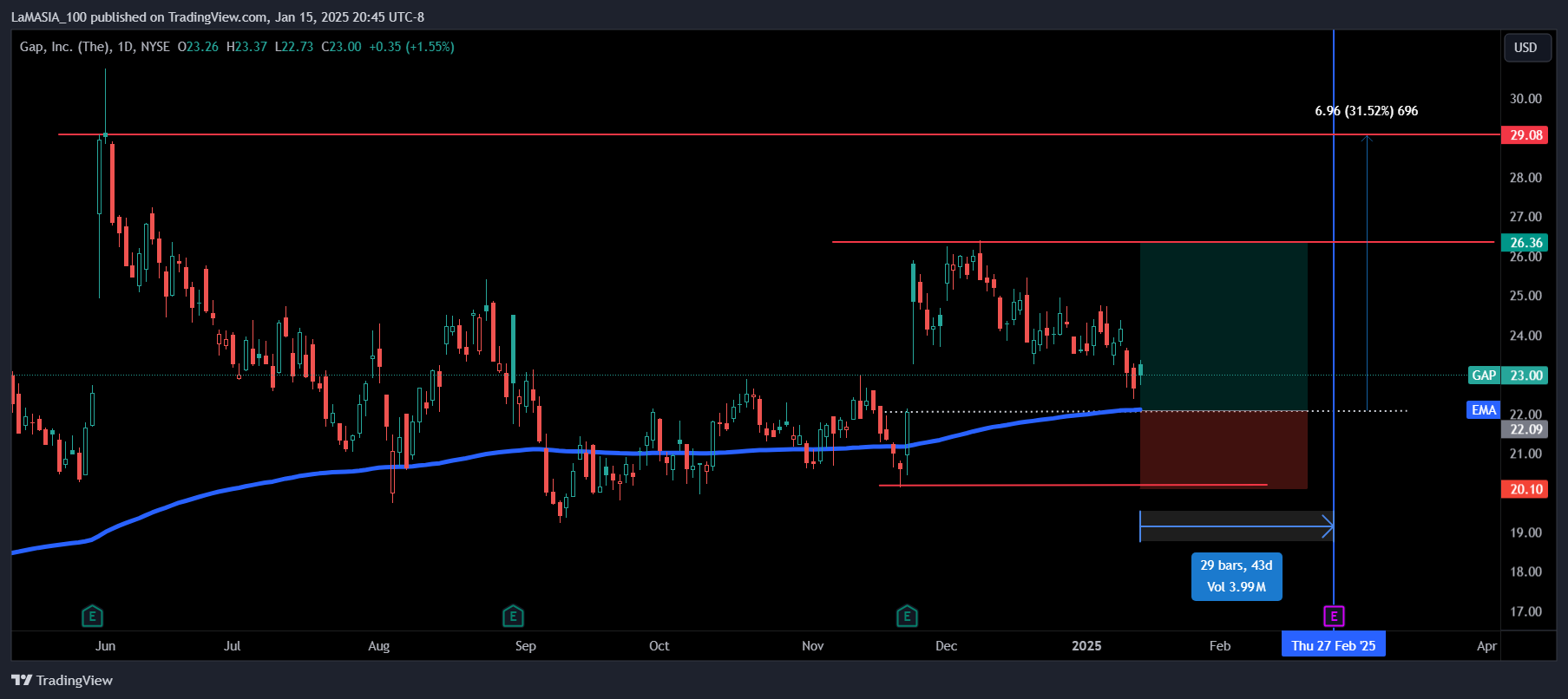Viewport: 1568px width, 699px height.
Task: Click the 22.09 grey price label
Action: [1525, 429]
